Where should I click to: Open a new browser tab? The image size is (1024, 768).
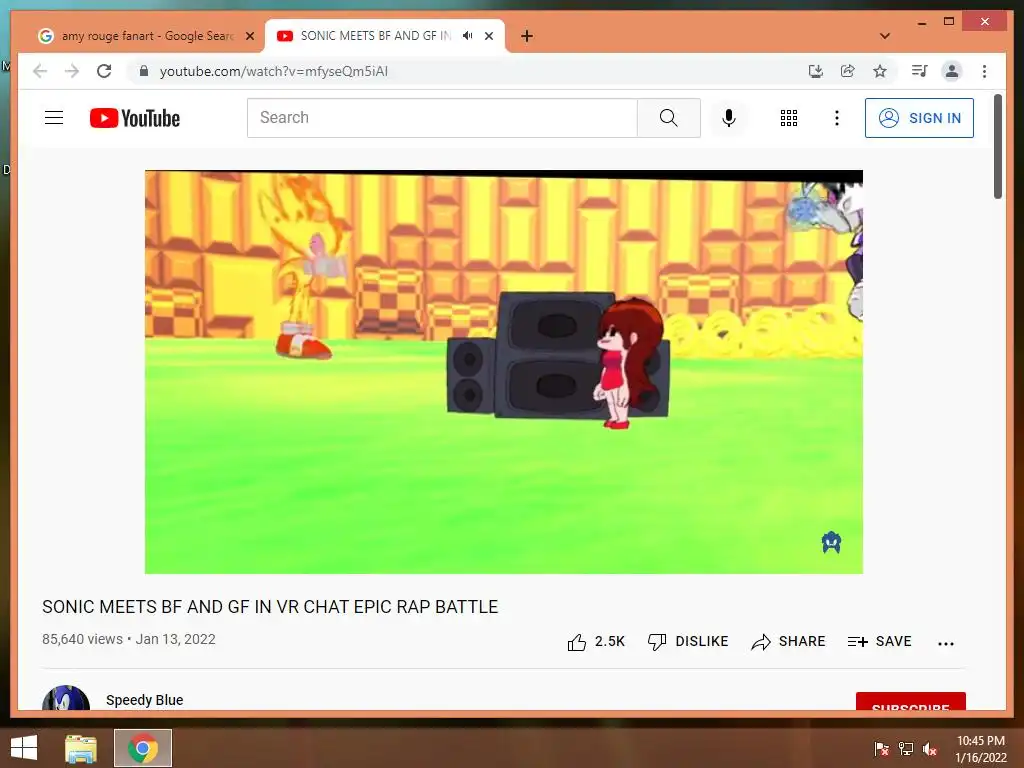click(x=526, y=36)
